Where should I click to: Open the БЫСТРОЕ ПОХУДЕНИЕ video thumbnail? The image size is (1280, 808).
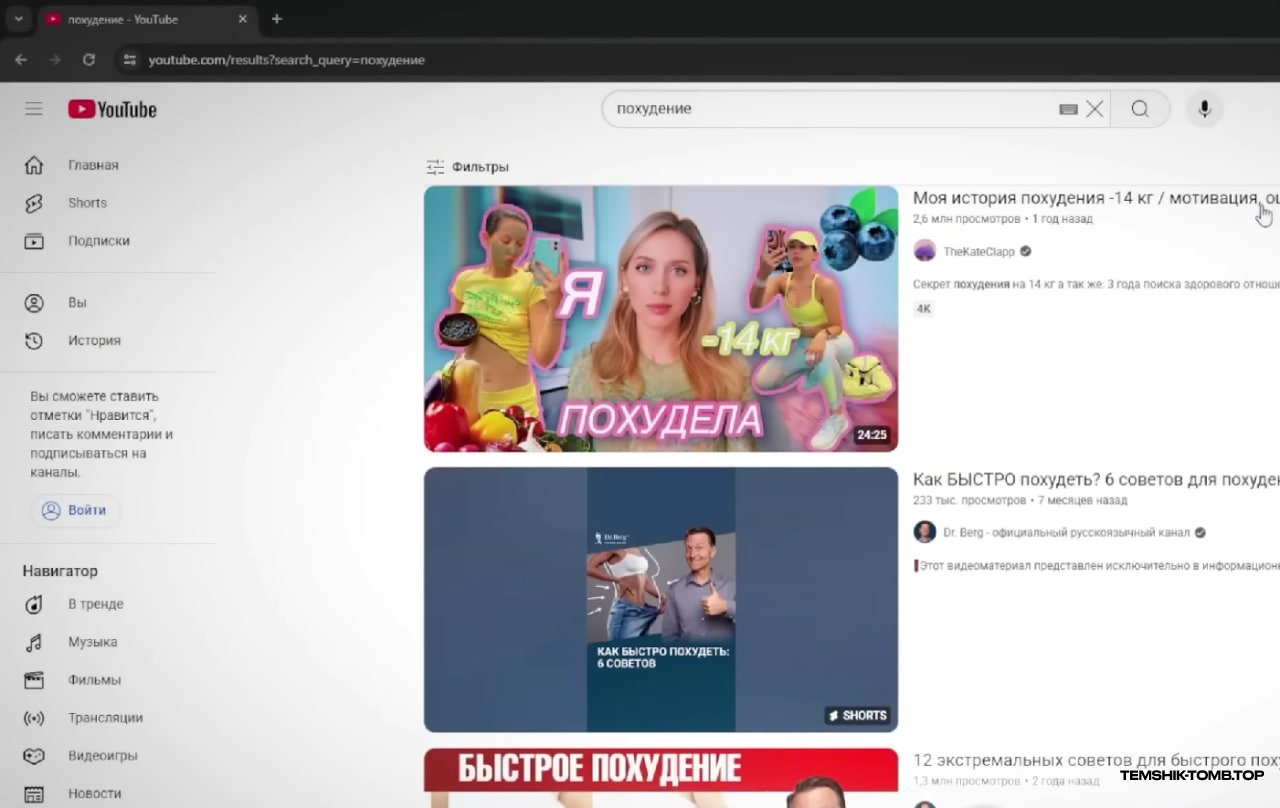click(661, 778)
